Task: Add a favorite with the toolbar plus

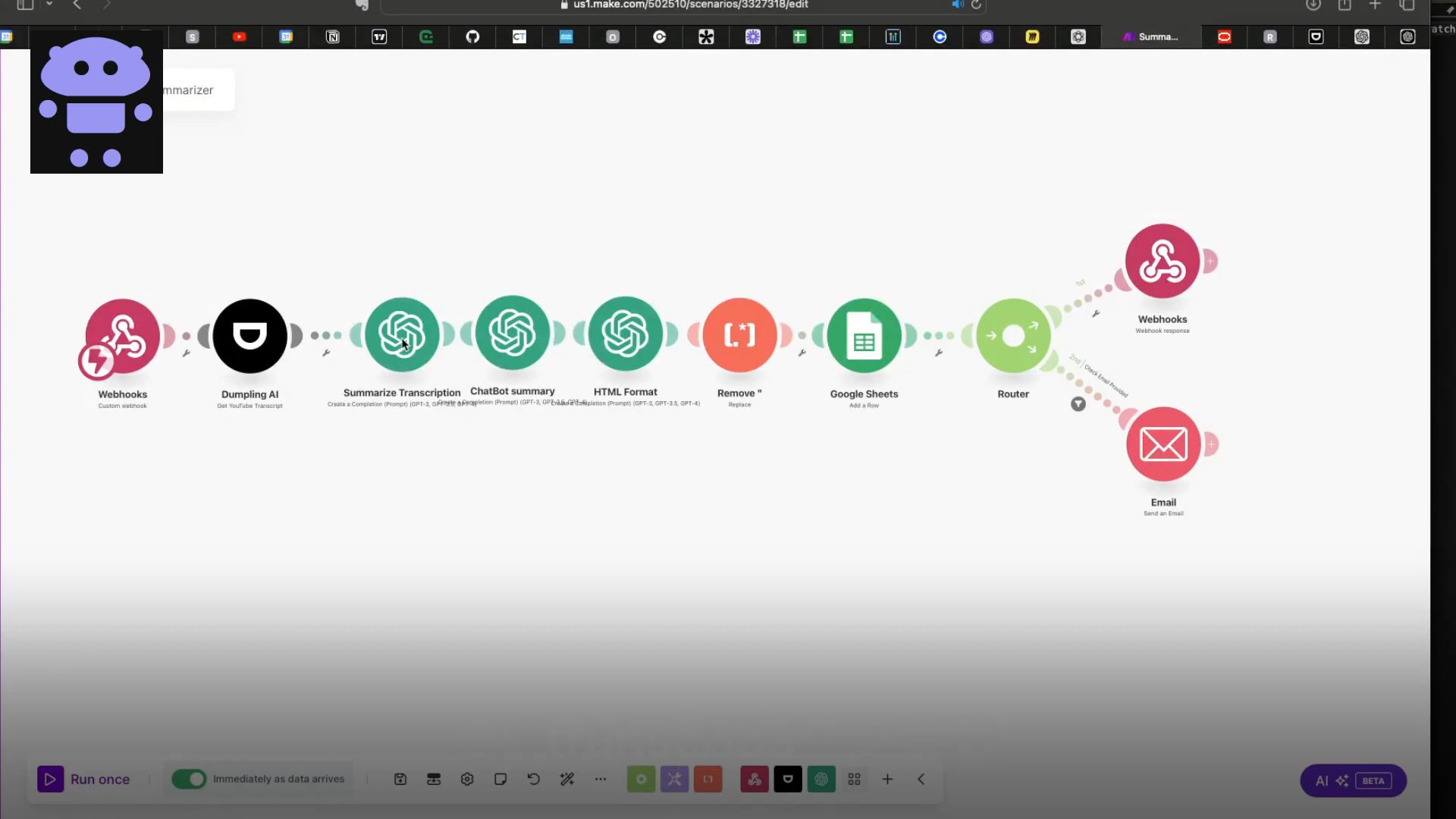Action: [x=887, y=779]
